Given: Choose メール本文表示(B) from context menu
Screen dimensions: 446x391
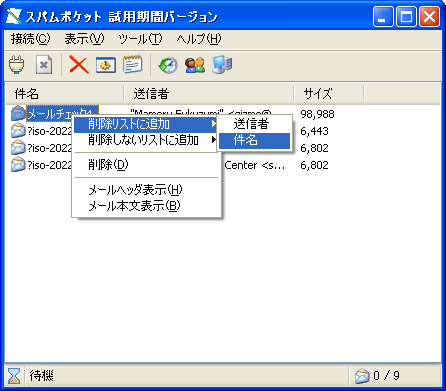Looking at the screenshot, I should pyautogui.click(x=146, y=206).
